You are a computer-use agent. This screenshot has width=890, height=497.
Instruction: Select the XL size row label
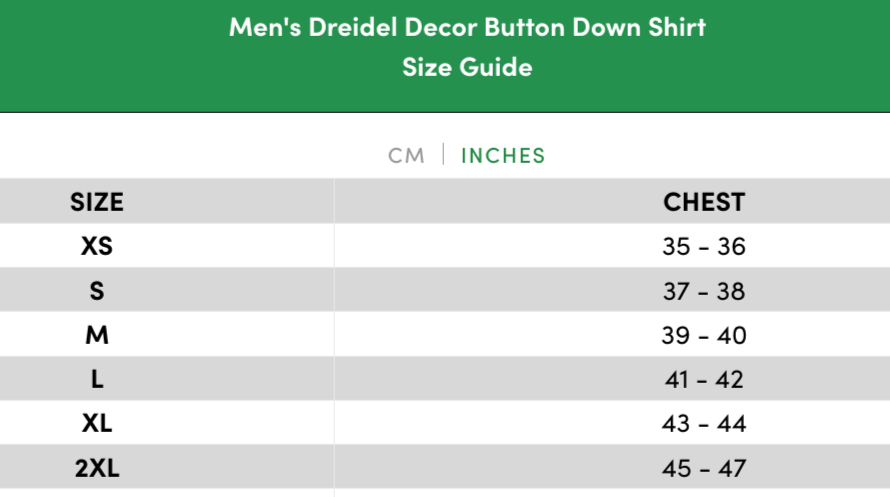(97, 423)
